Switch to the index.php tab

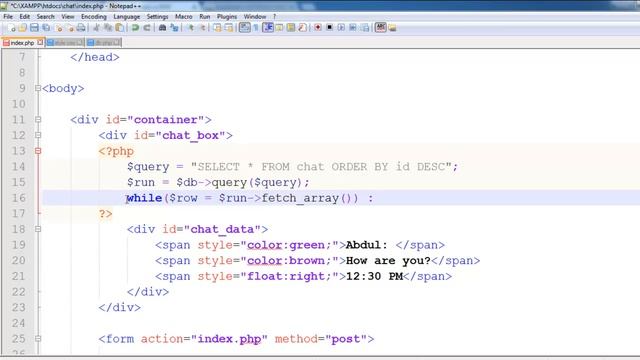coord(22,42)
